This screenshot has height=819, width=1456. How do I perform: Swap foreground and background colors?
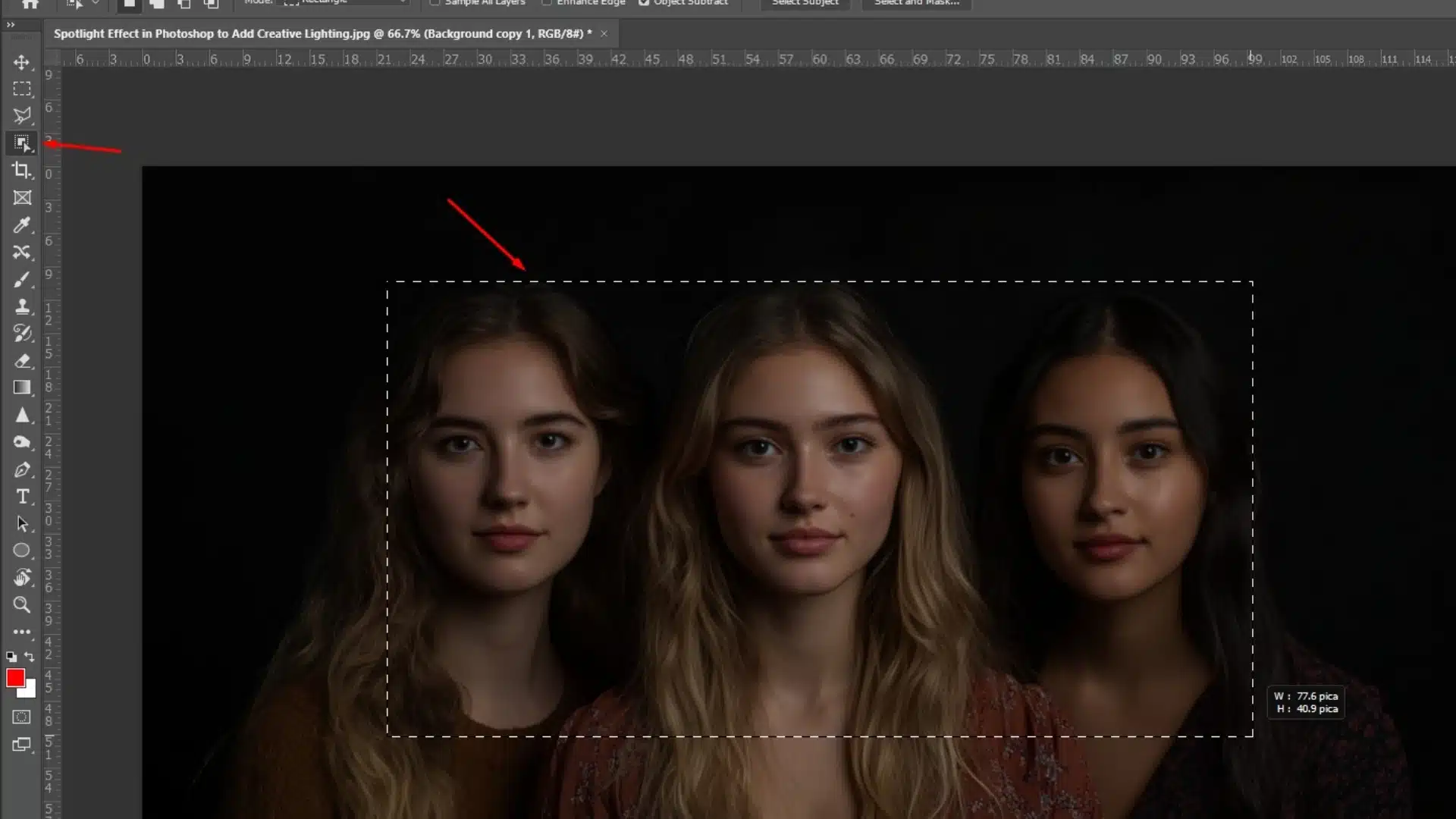[x=30, y=657]
